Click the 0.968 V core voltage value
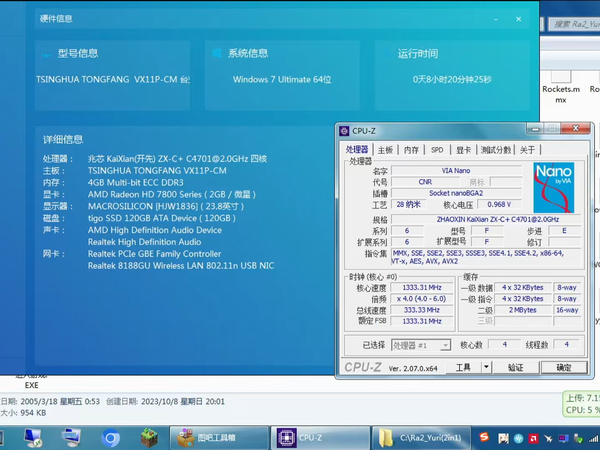 499,204
